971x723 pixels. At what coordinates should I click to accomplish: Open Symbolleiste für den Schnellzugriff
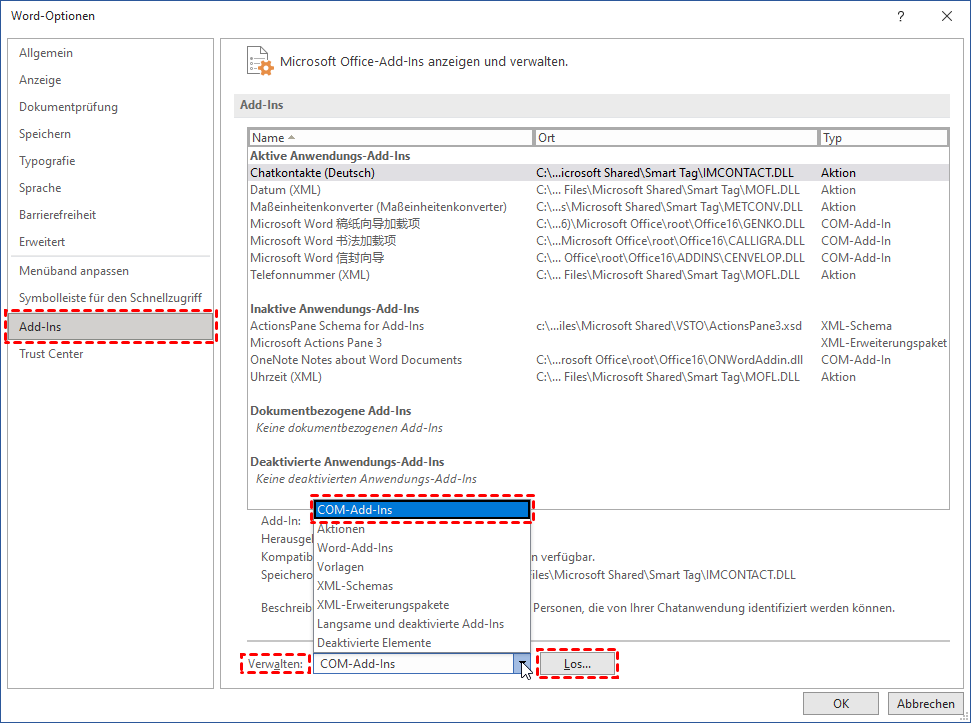tap(110, 298)
